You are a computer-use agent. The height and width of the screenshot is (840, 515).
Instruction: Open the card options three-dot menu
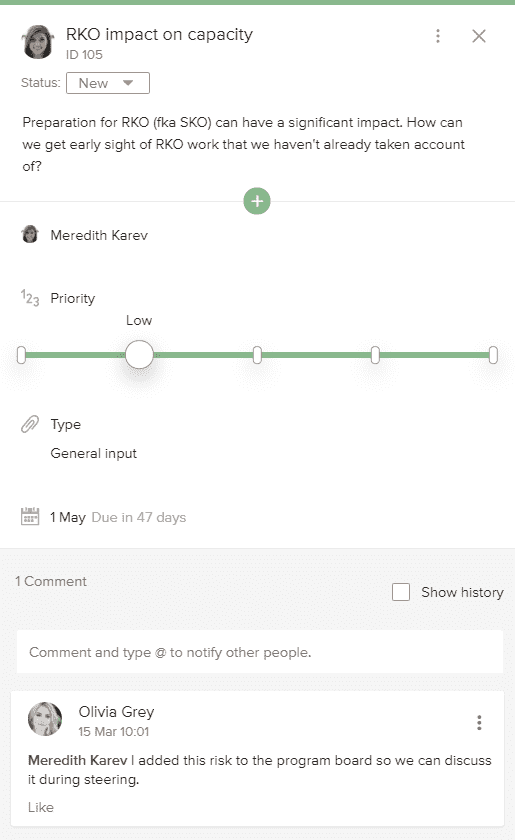438,36
